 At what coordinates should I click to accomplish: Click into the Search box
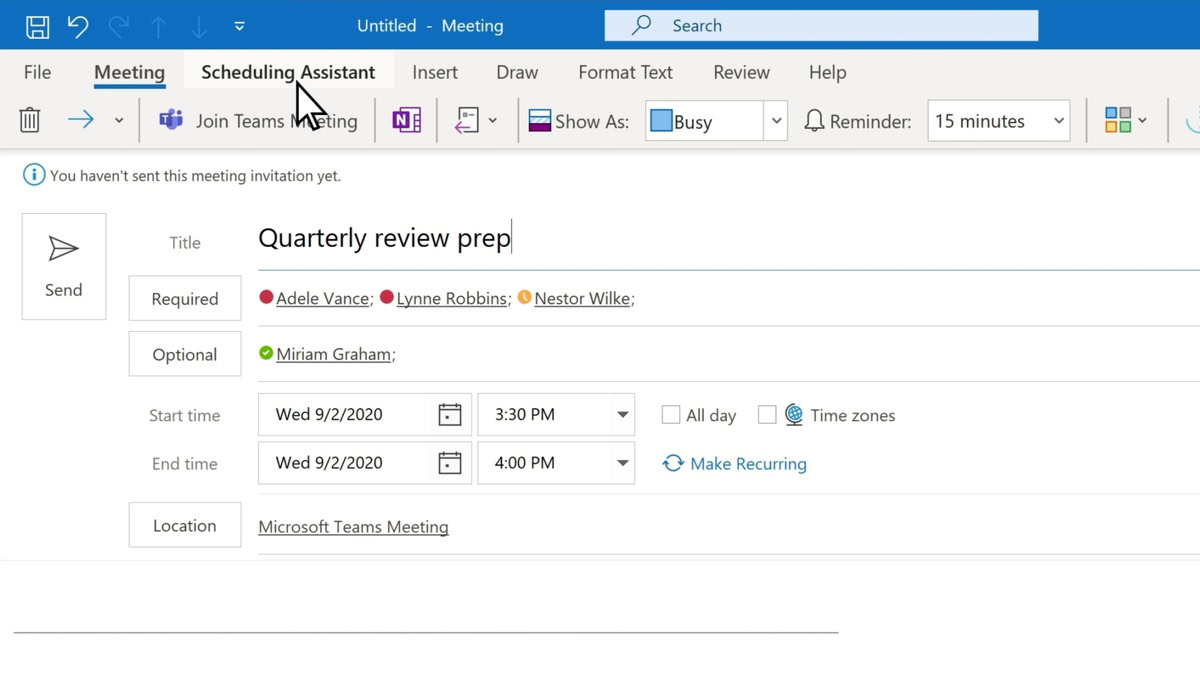[820, 26]
